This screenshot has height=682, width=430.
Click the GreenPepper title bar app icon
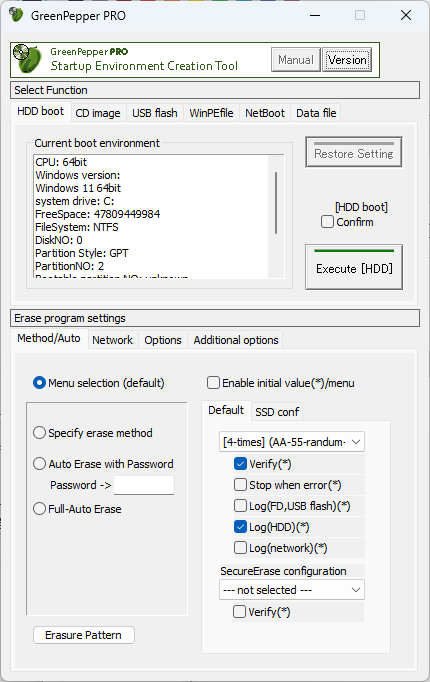click(16, 15)
